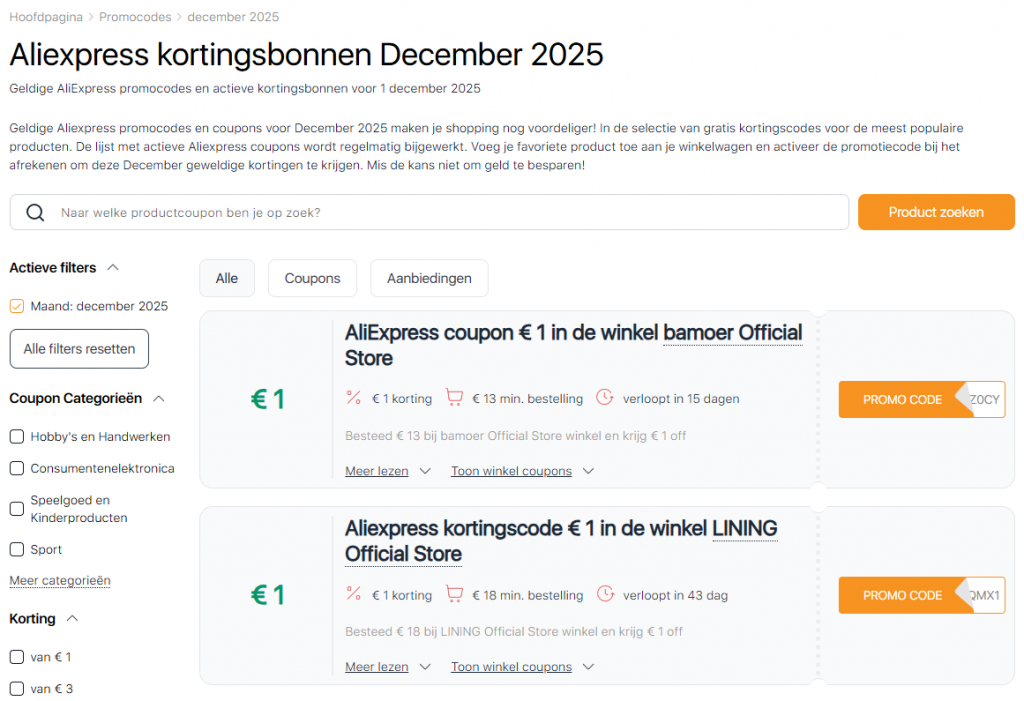Screen dimensions: 1024x701
Task: Switch to the Coupons tab
Action: pyautogui.click(x=312, y=278)
